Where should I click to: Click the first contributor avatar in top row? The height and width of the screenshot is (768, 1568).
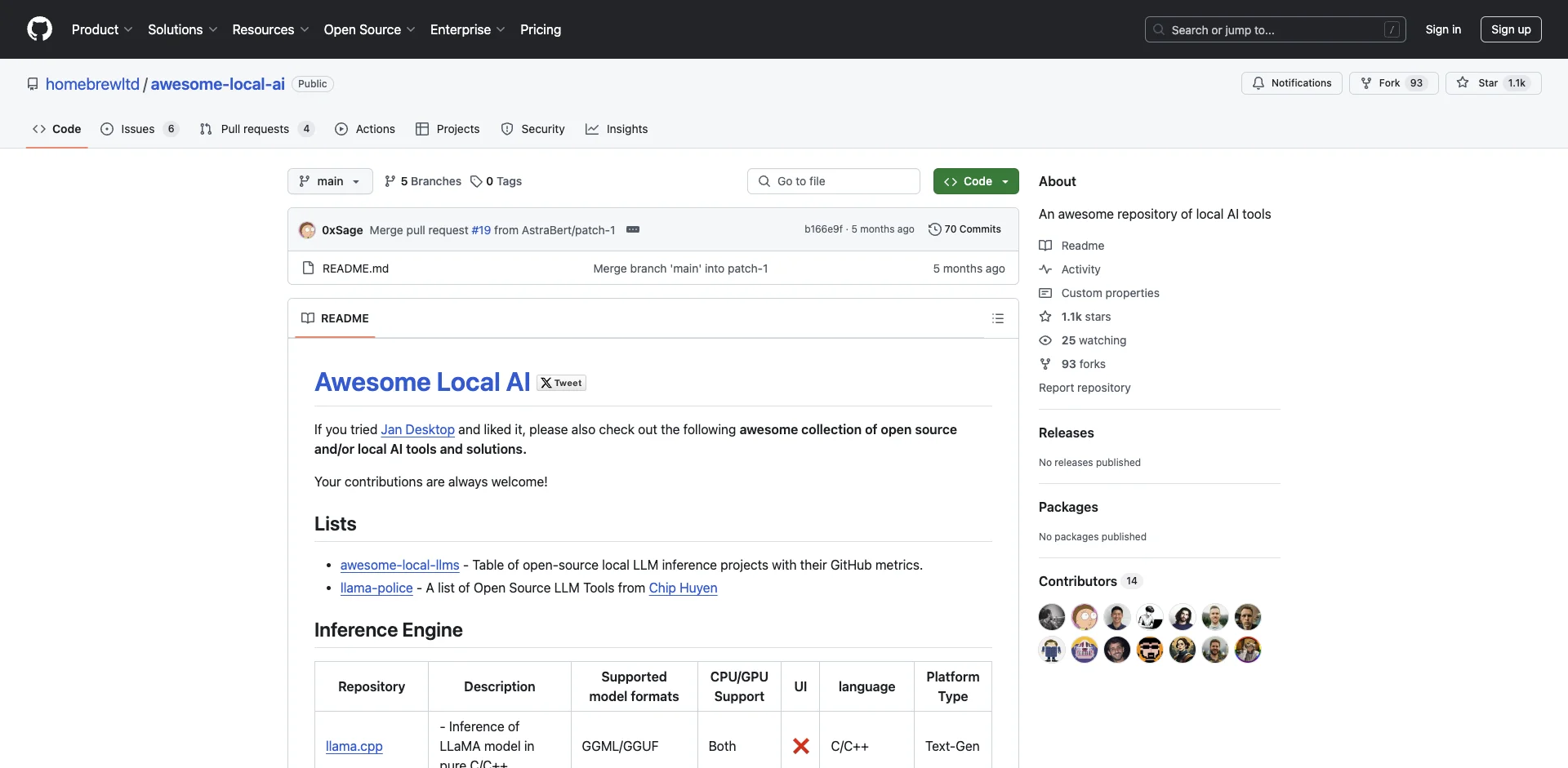click(x=1052, y=617)
